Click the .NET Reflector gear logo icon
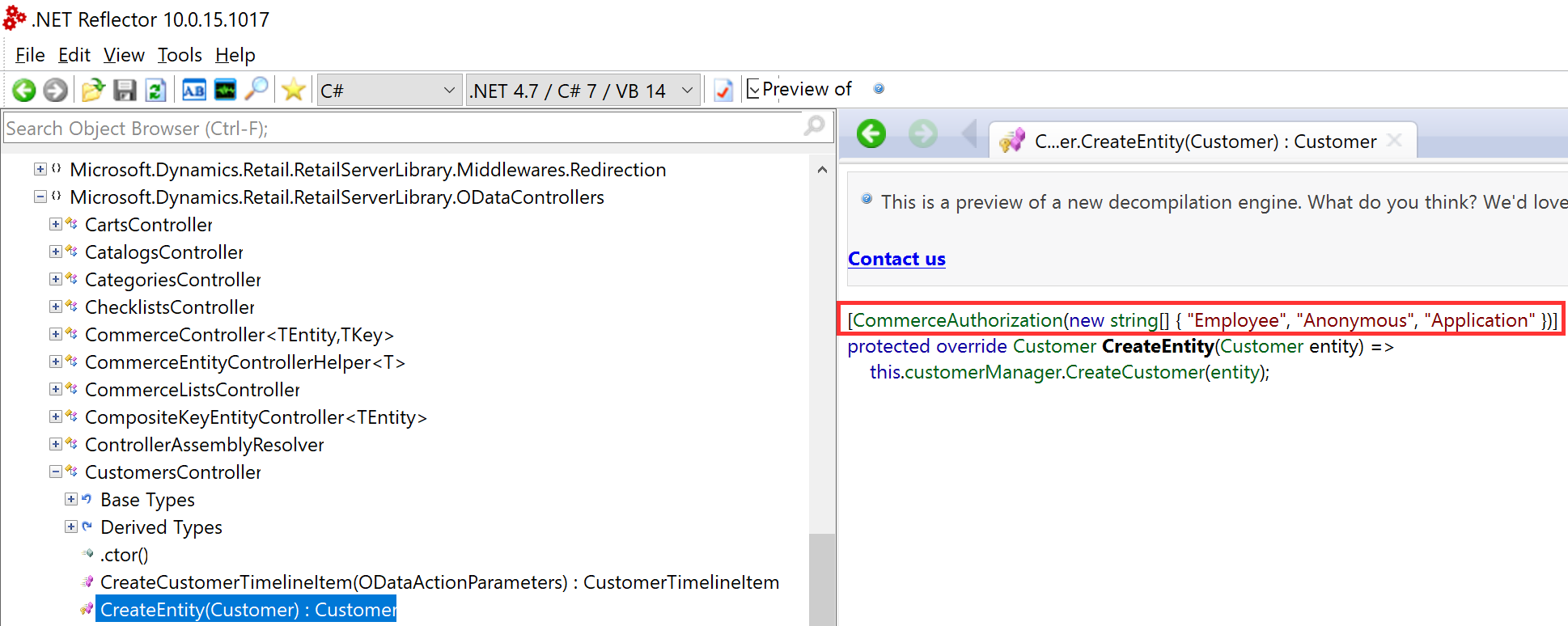The height and width of the screenshot is (626, 1568). (x=15, y=18)
